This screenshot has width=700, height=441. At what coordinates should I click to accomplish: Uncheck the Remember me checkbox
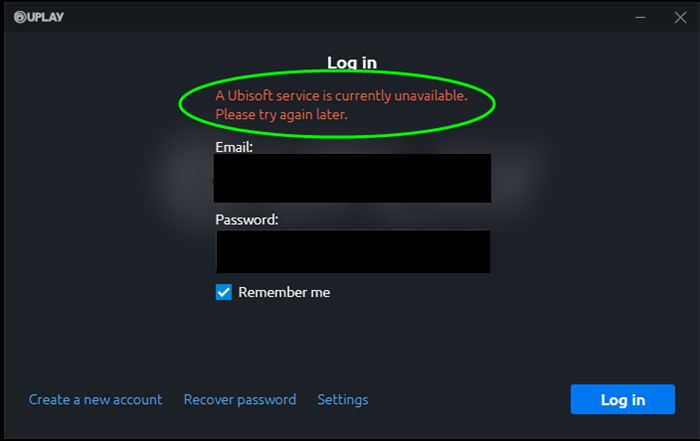[x=224, y=292]
